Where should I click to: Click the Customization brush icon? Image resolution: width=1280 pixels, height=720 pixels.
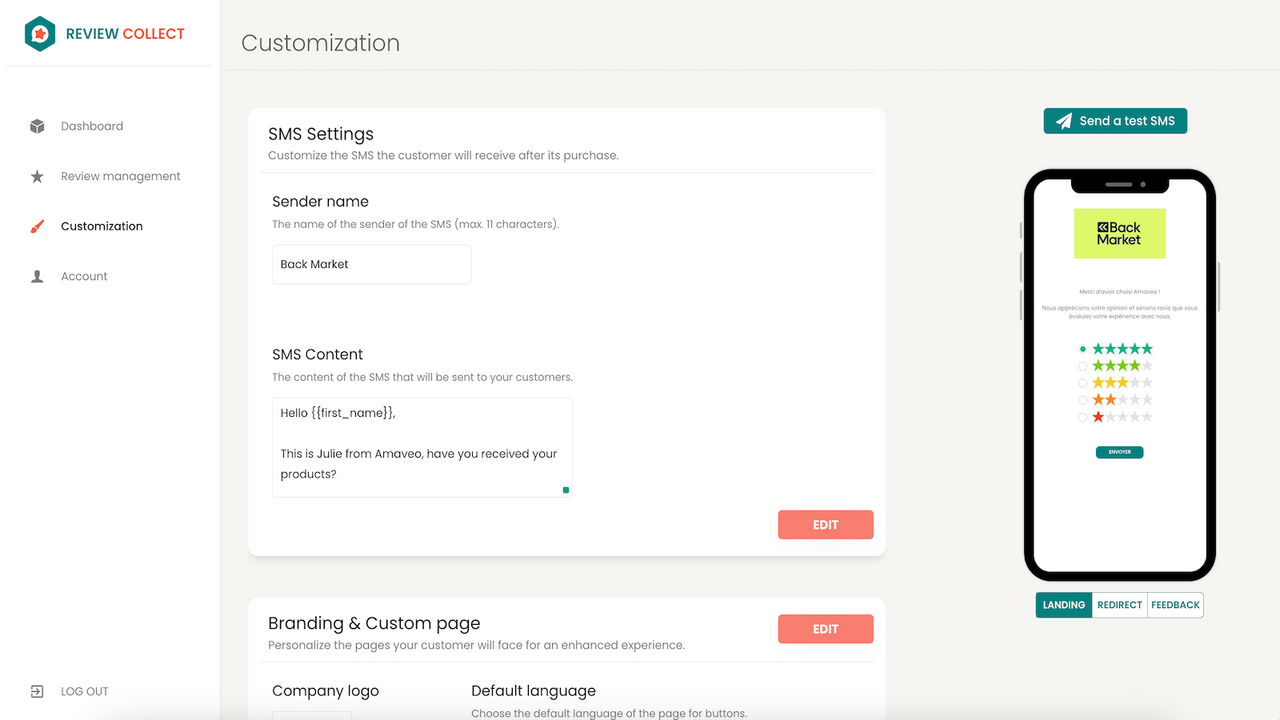tap(37, 226)
